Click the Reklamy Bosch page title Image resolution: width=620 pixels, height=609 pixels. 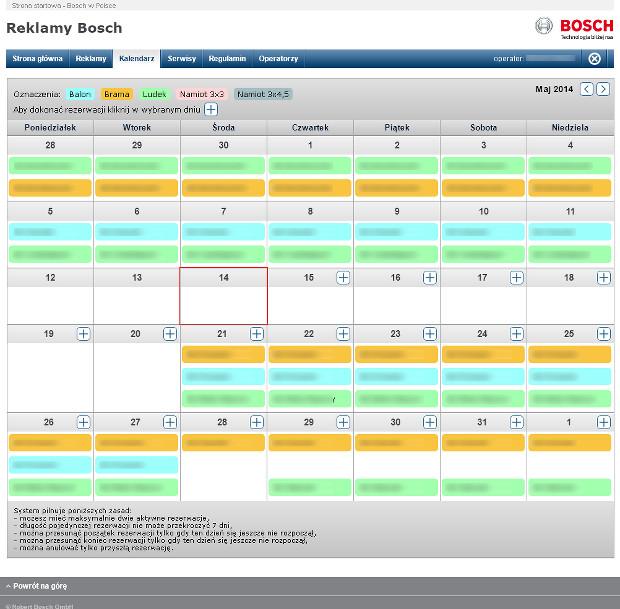click(x=64, y=28)
